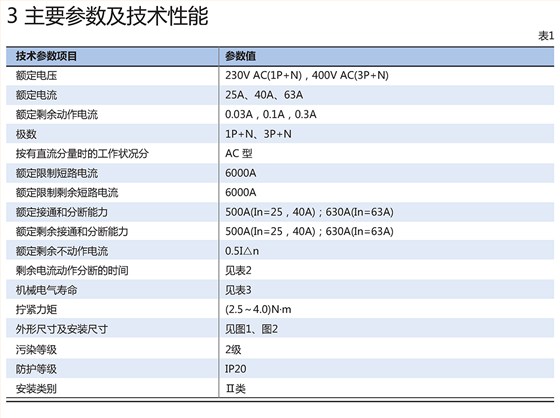560x418 pixels.
Task: Click the 额定接通和分断能力 row label
Action: pos(61,212)
